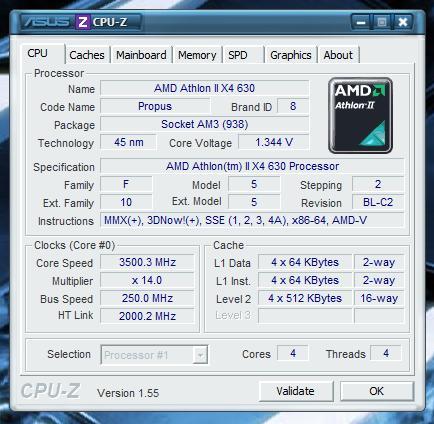Click the disabled maximize button
434x424 pixels.
(382, 23)
